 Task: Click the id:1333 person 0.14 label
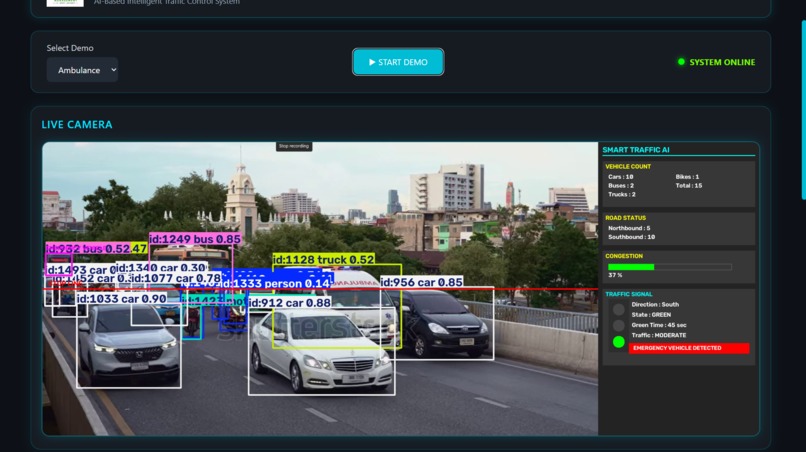click(x=276, y=283)
